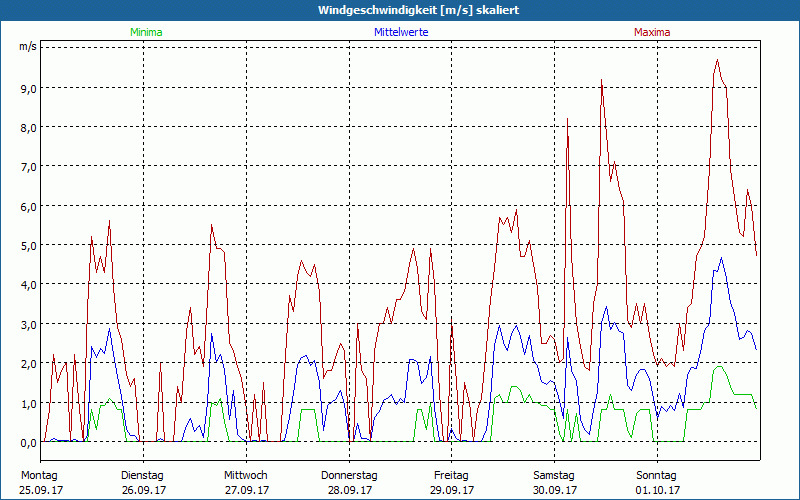Click the '1,0' y-axis value
Screen dimensions: 800x500
28,403
